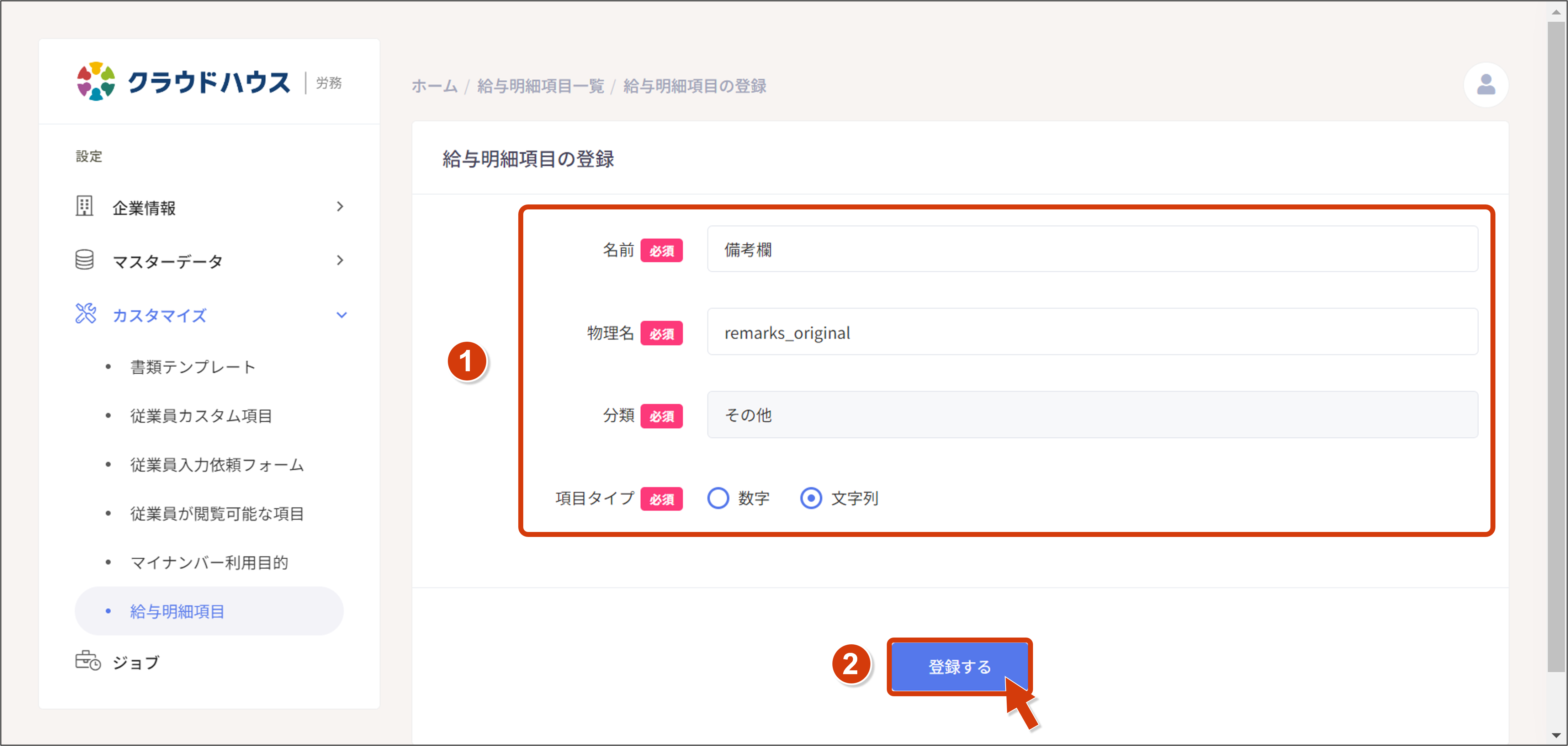The height and width of the screenshot is (746, 1568).
Task: Click the カスタマイズ wrench icon
Action: [x=86, y=315]
